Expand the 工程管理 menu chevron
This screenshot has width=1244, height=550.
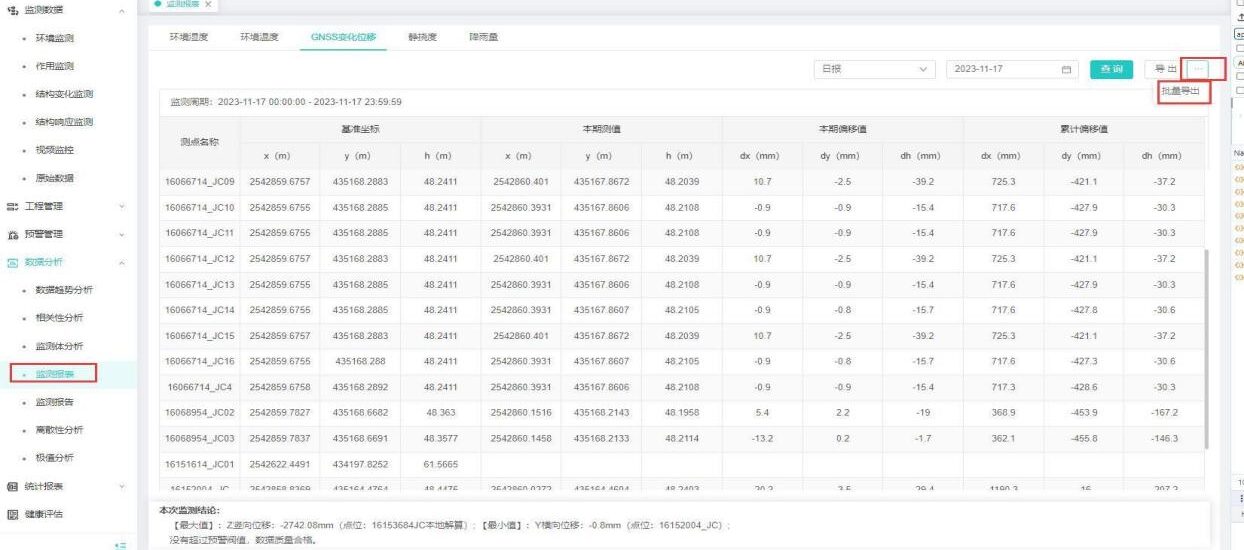pos(122,206)
